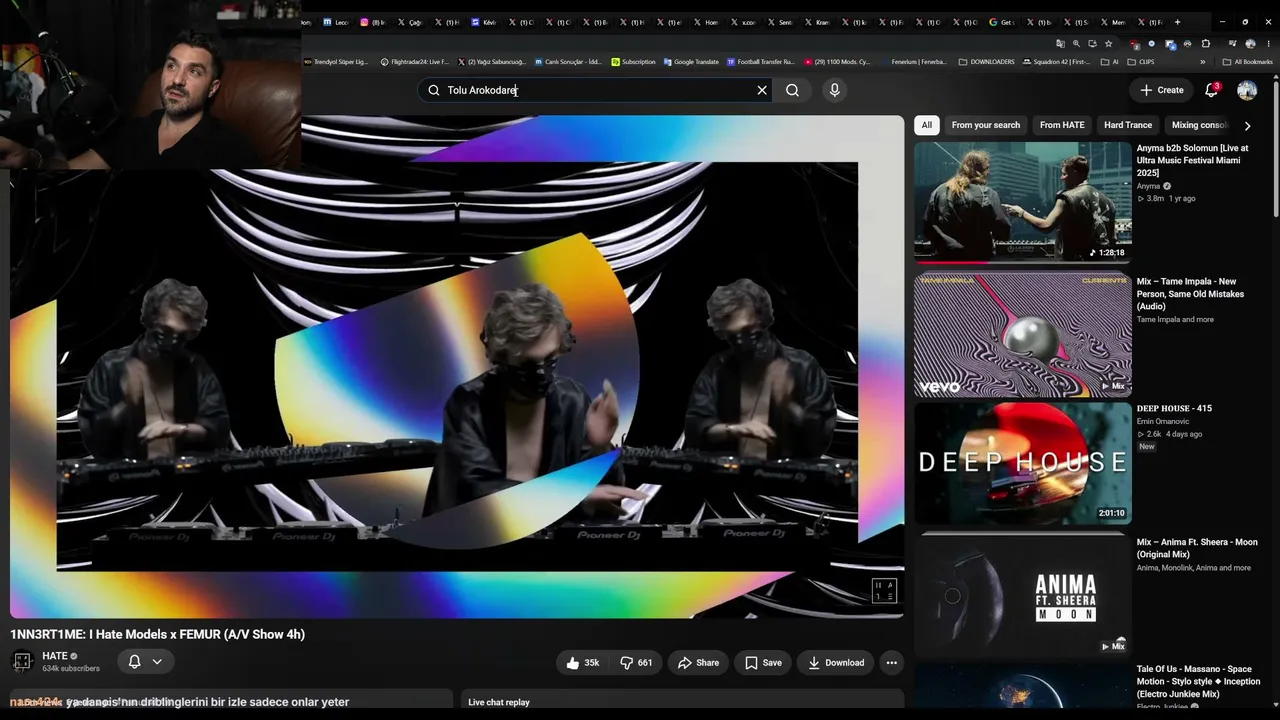Open the AI bookmark folder

pos(1108,62)
